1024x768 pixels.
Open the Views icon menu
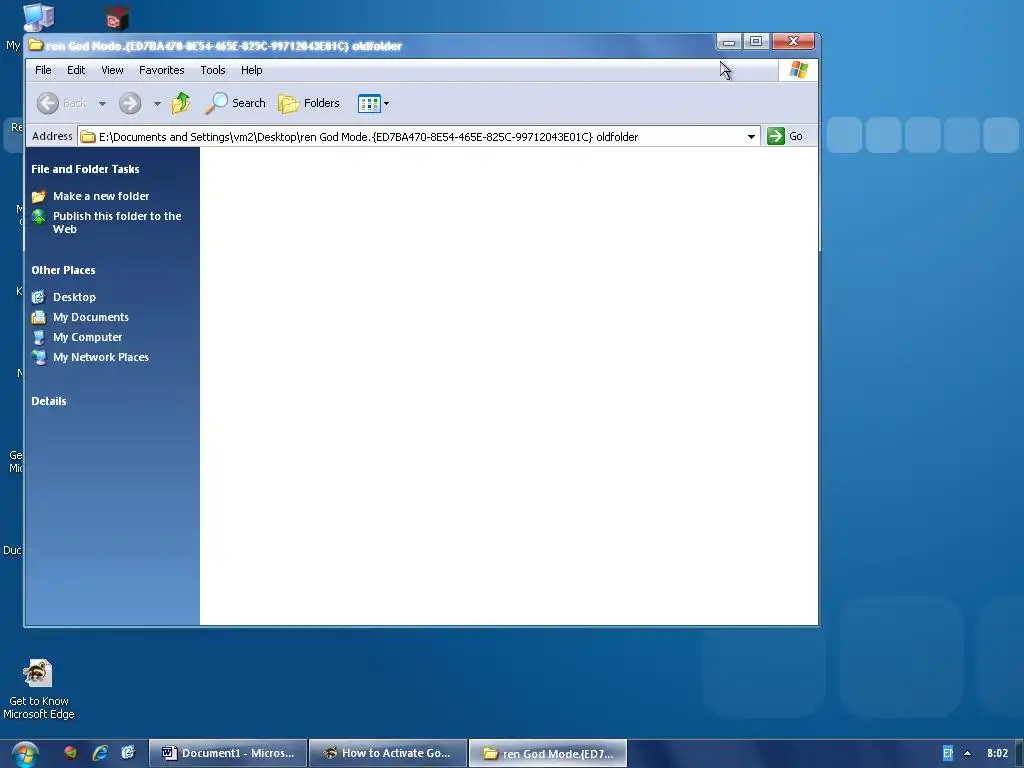point(374,103)
